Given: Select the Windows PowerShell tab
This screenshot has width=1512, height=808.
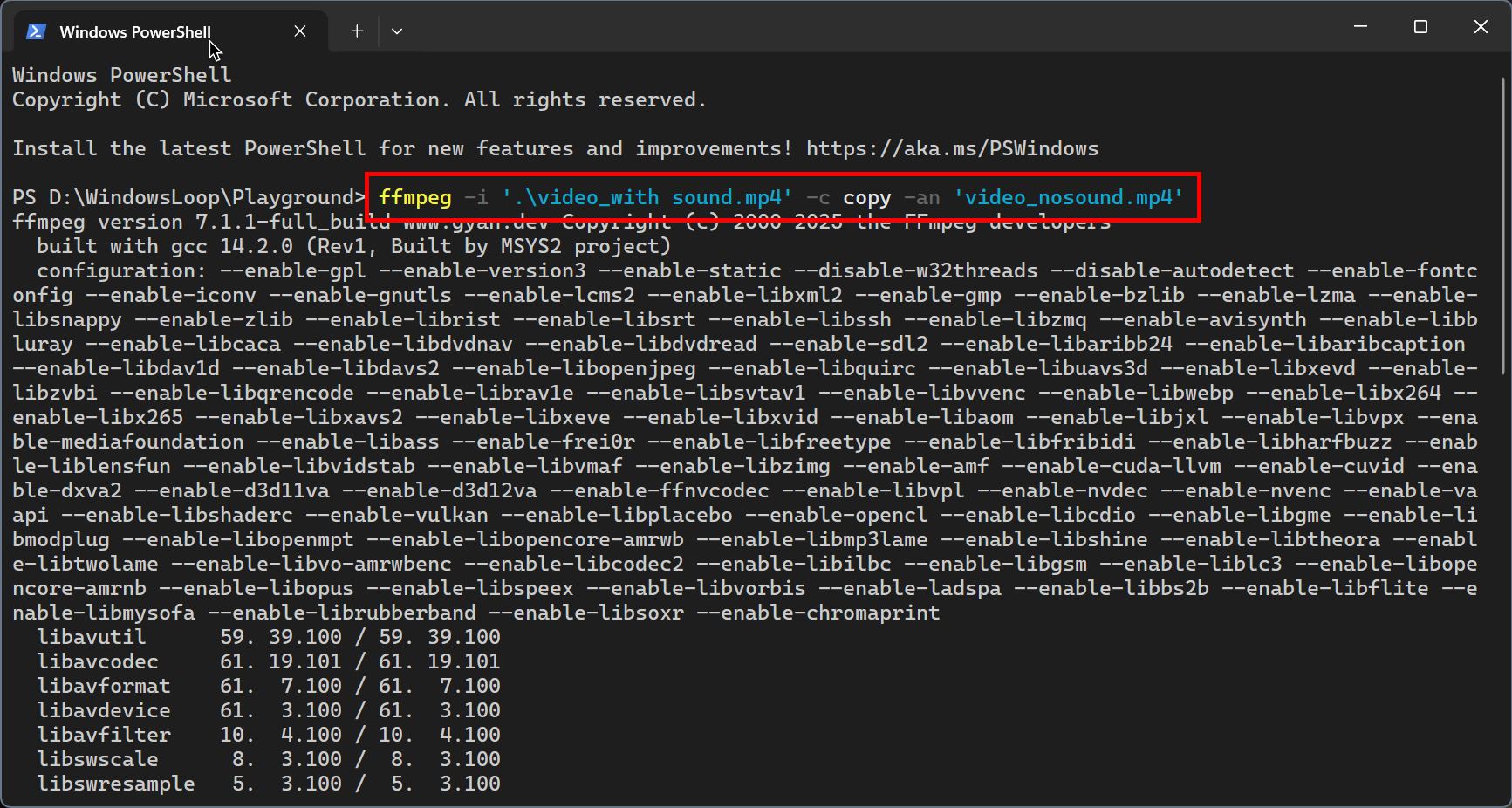Looking at the screenshot, I should (170, 31).
